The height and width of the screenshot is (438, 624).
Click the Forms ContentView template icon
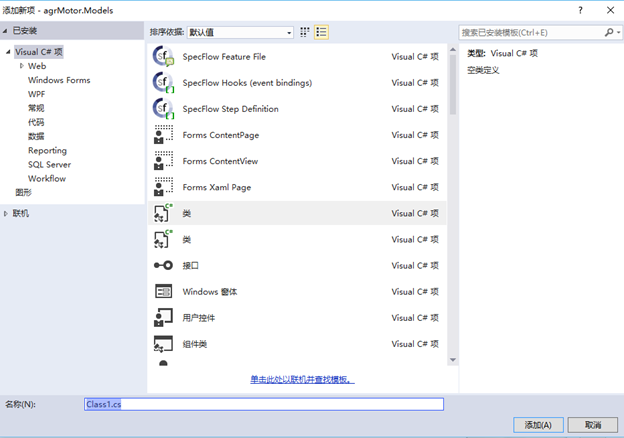click(163, 161)
